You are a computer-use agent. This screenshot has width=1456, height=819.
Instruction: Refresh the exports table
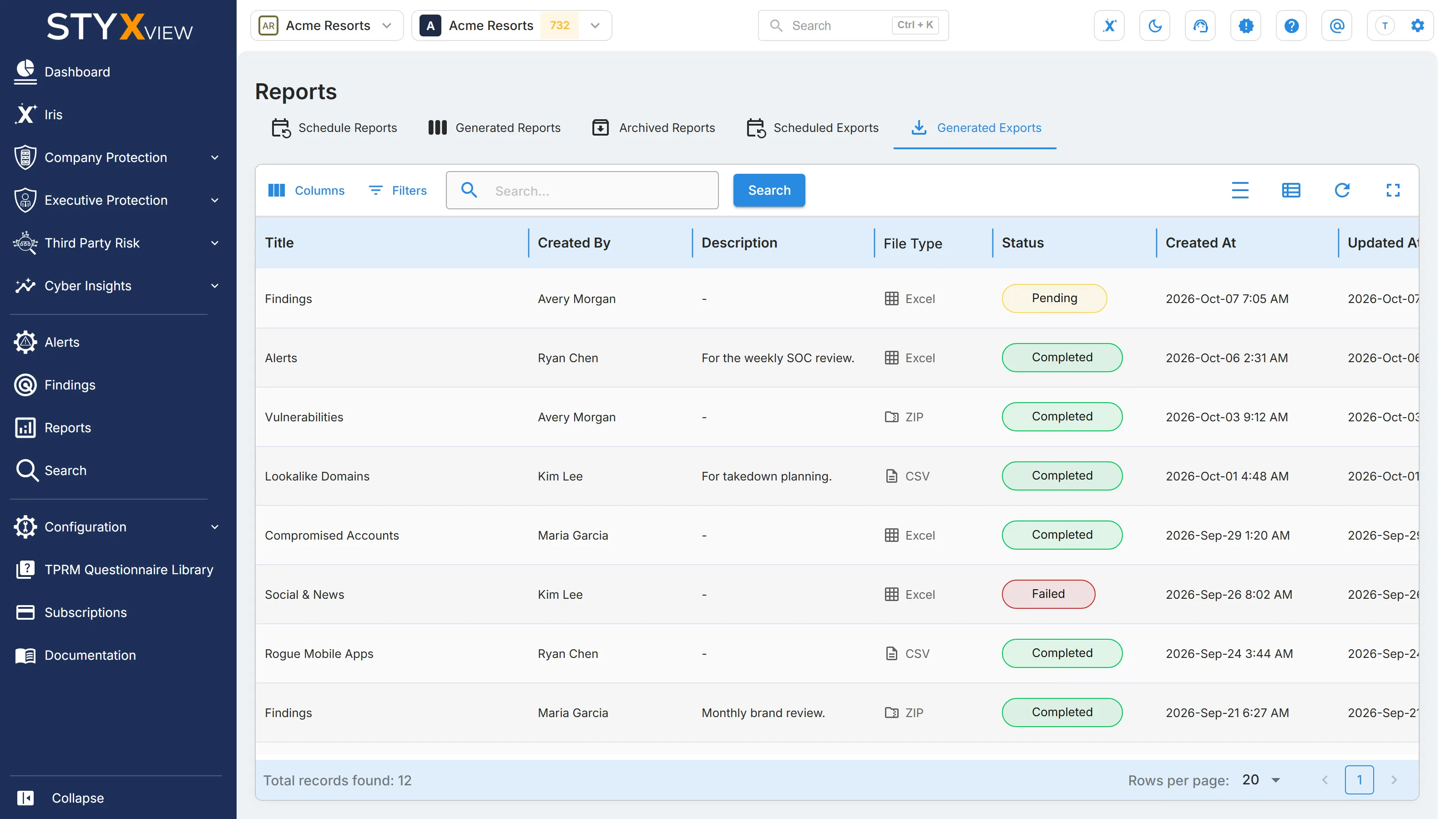tap(1342, 191)
